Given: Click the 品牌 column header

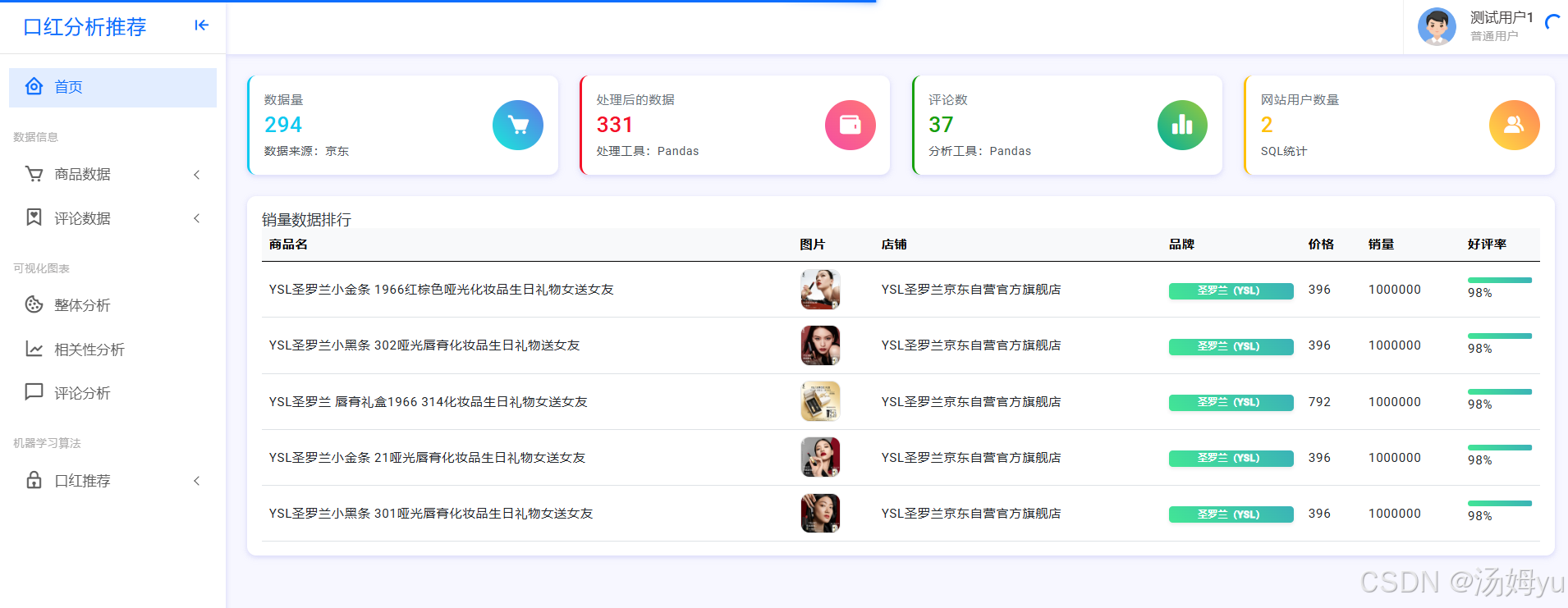Looking at the screenshot, I should [x=1181, y=245].
